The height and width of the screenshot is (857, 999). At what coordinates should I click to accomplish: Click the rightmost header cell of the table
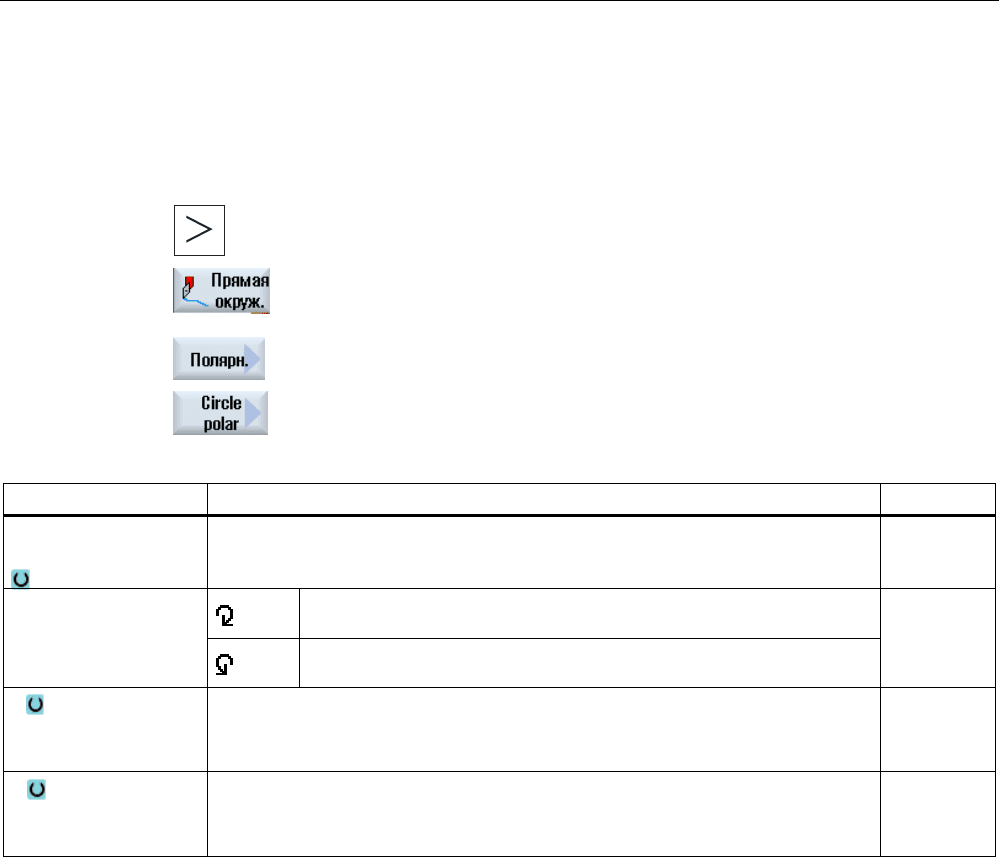[x=938, y=499]
